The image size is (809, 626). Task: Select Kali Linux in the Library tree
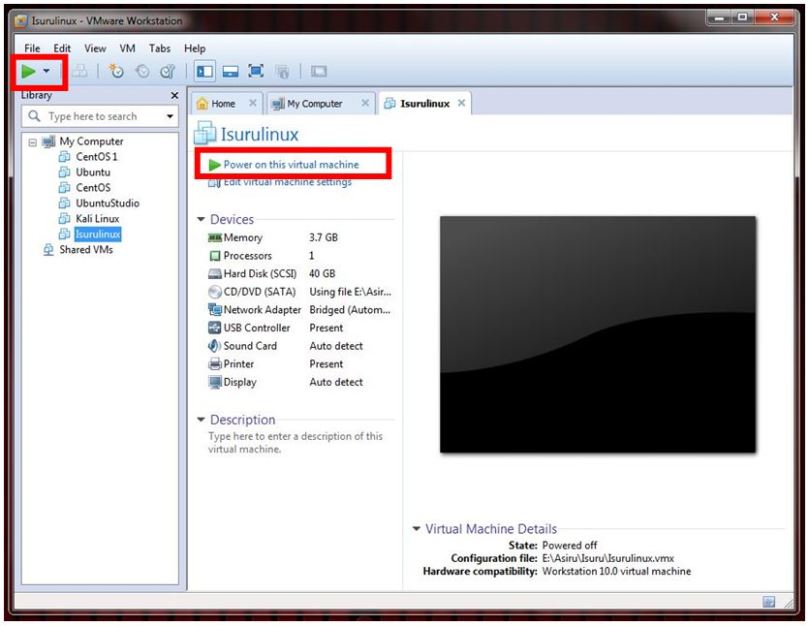95,217
